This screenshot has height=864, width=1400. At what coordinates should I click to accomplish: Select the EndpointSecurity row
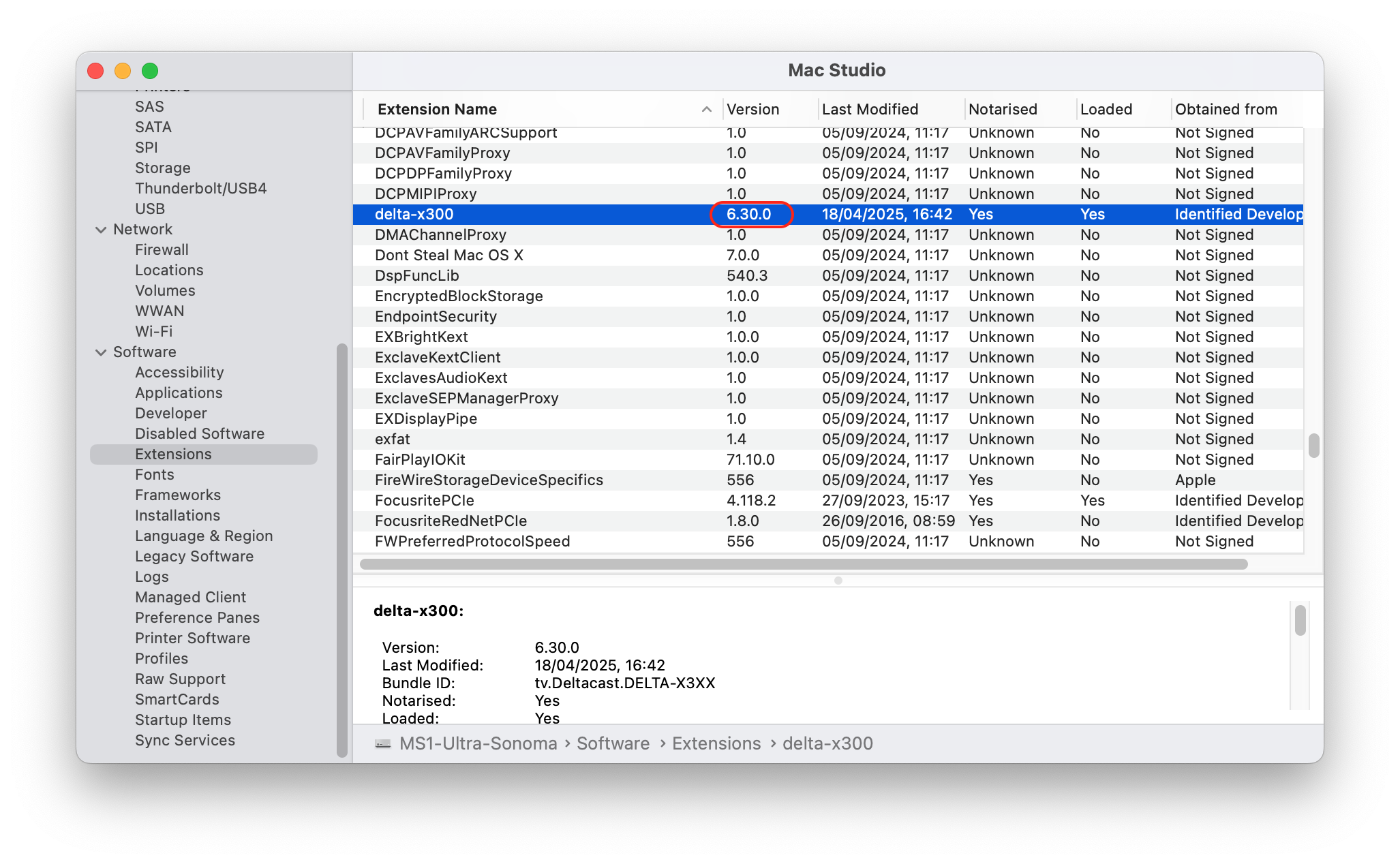point(828,317)
